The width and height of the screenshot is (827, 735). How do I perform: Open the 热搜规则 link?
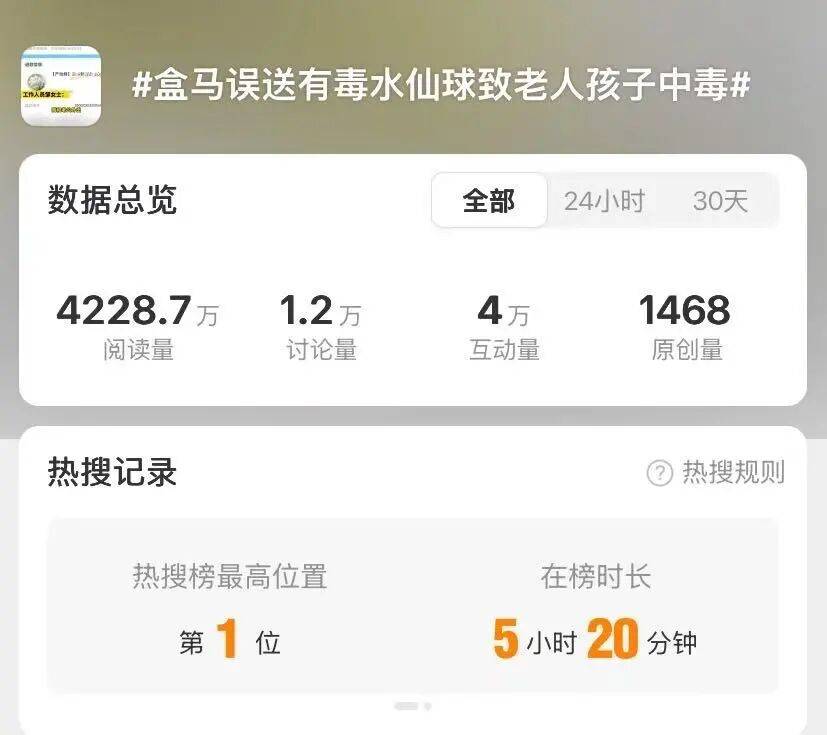pyautogui.click(x=734, y=472)
